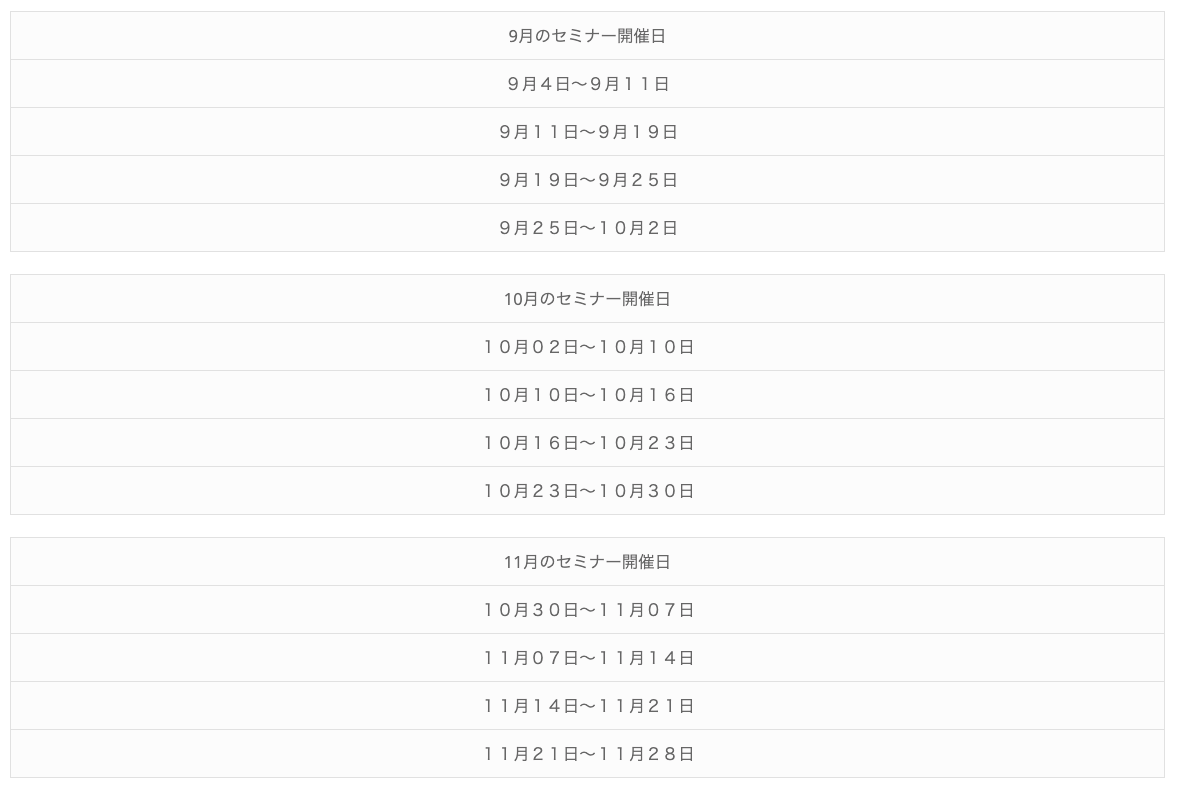
Task: Click the start date １０月３０日 in November table
Action: (x=531, y=610)
